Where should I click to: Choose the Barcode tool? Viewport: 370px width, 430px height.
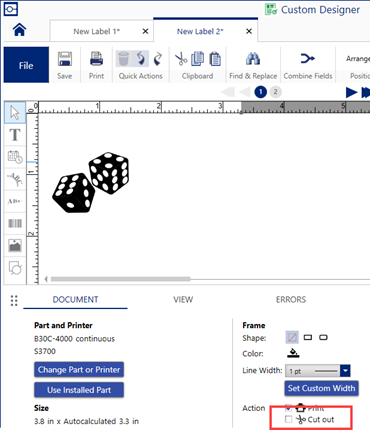(15, 223)
